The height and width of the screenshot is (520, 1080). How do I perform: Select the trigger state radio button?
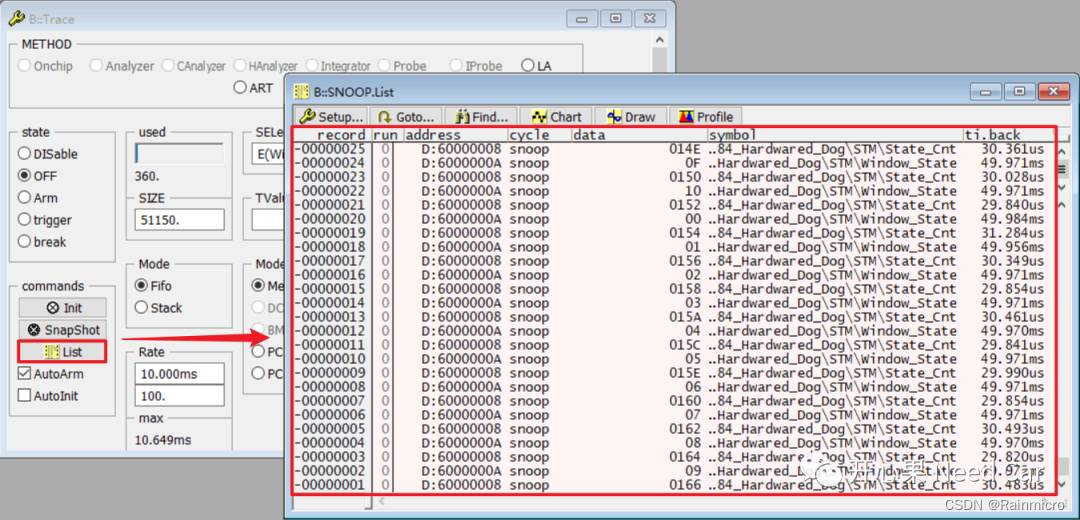pyautogui.click(x=45, y=220)
